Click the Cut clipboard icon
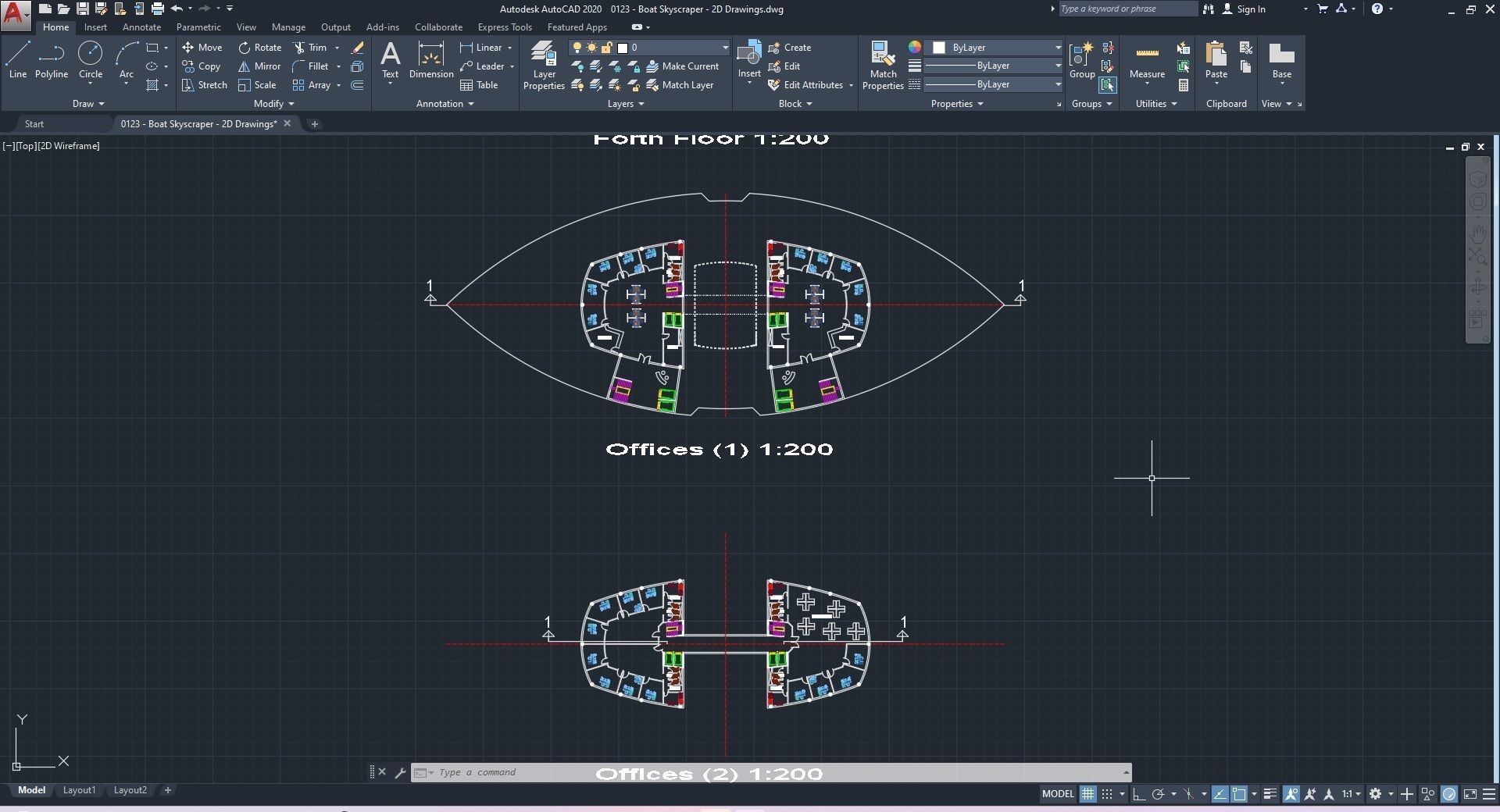The width and height of the screenshot is (1500, 812). pos(1246,48)
